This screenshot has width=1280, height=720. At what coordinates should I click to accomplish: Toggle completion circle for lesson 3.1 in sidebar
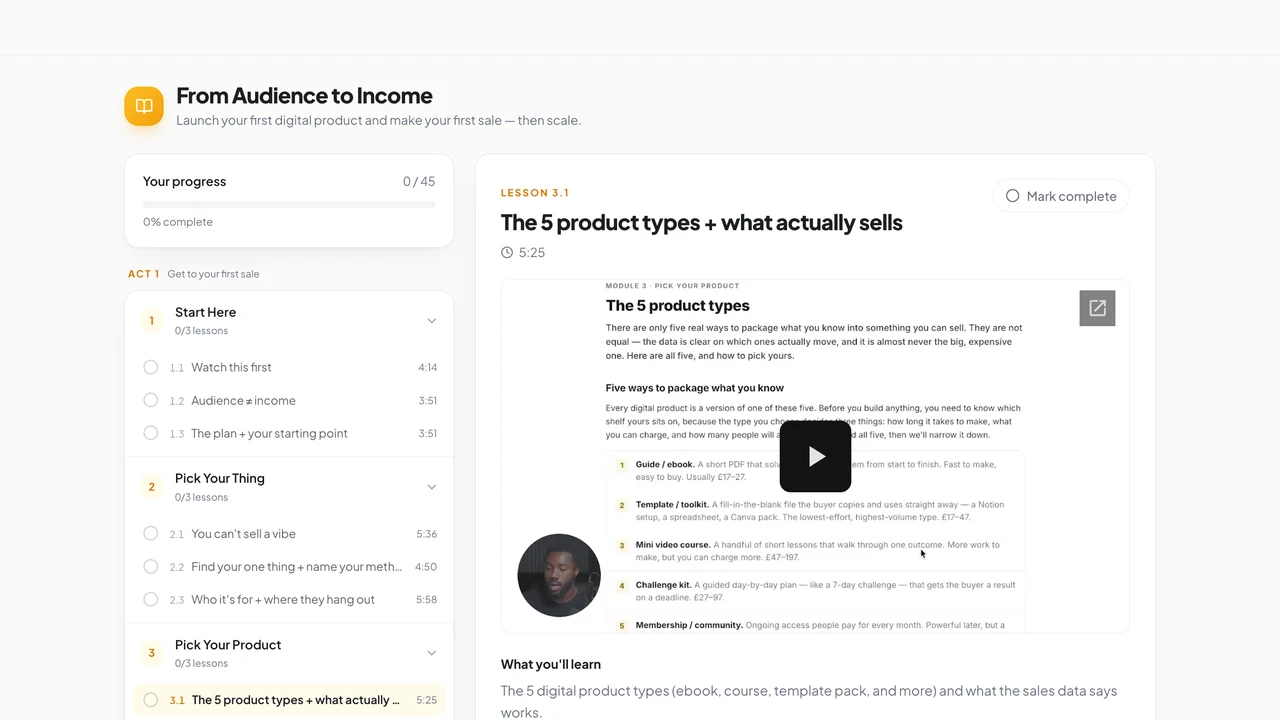(151, 700)
